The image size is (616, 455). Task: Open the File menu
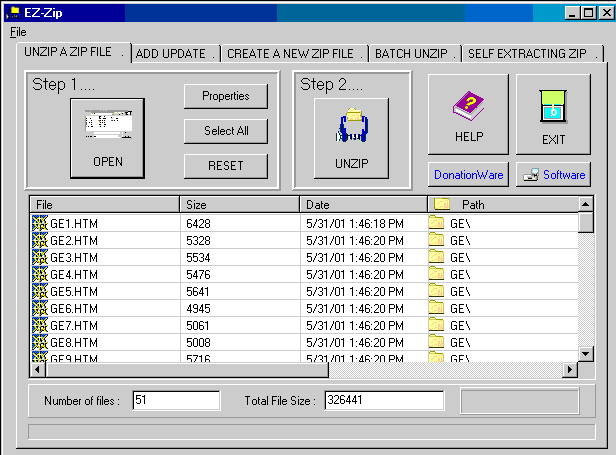coord(18,32)
